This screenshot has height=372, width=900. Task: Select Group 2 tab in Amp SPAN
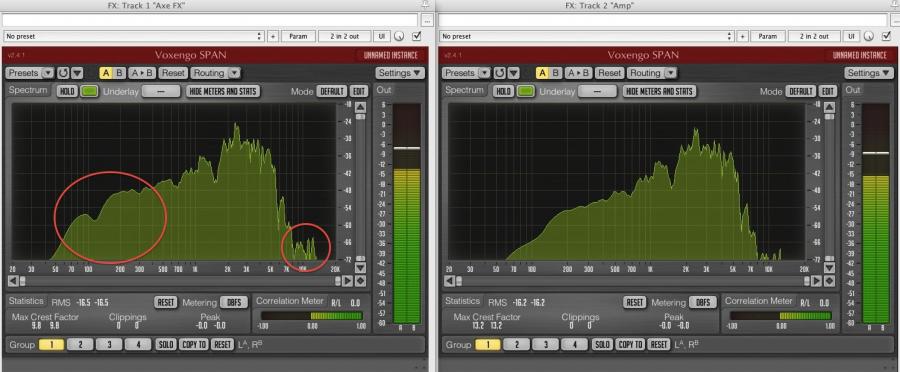coord(517,344)
